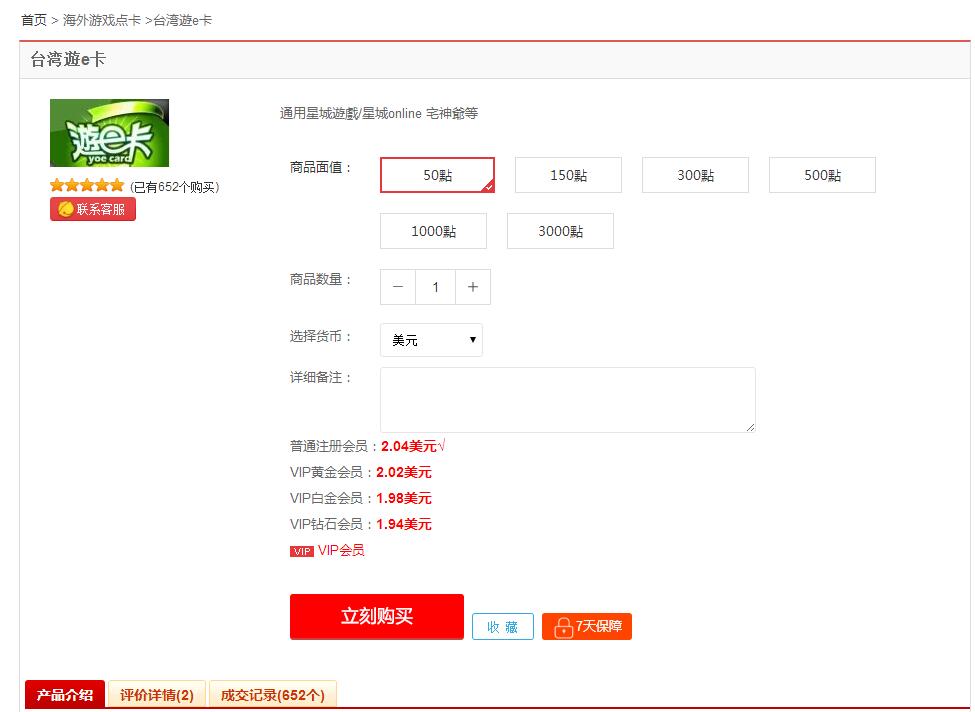The image size is (975, 712).
Task: Open the 遊e卡 product image
Action: 109,132
